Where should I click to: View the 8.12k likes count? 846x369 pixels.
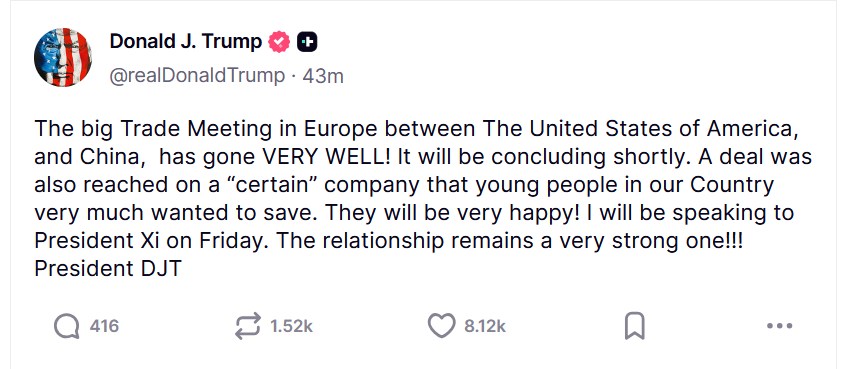485,326
